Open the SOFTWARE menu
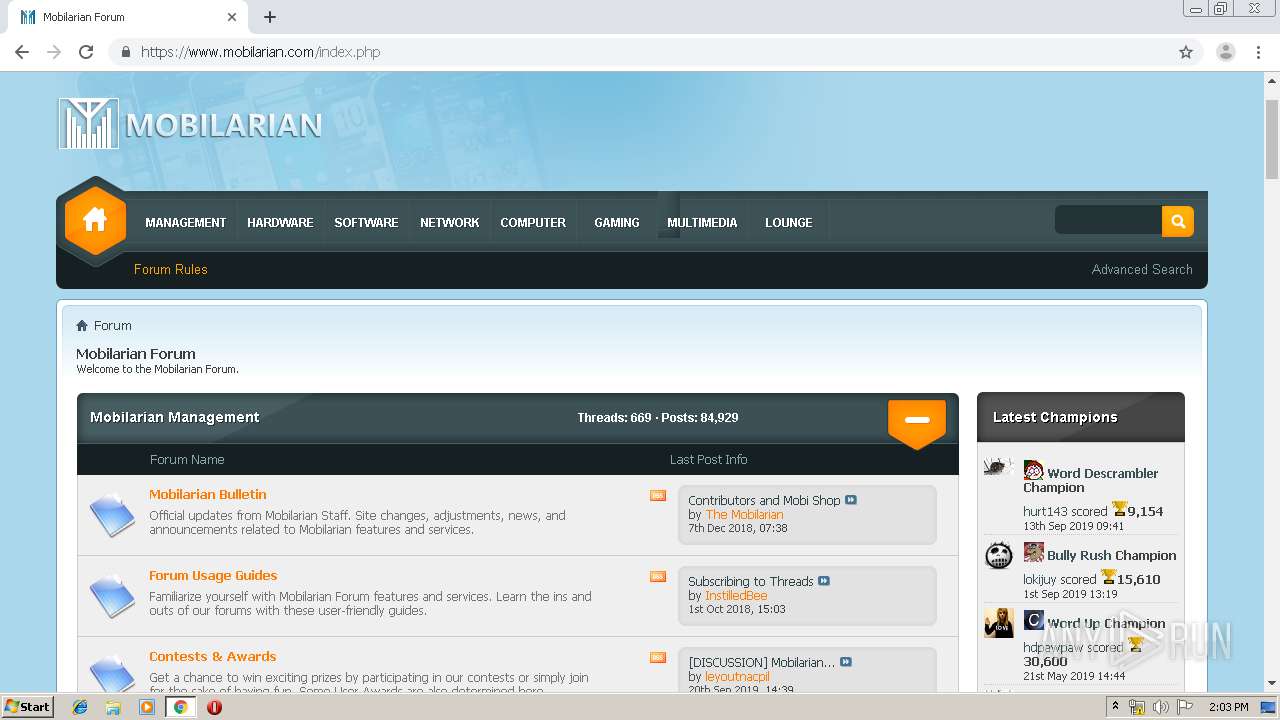 coord(366,222)
